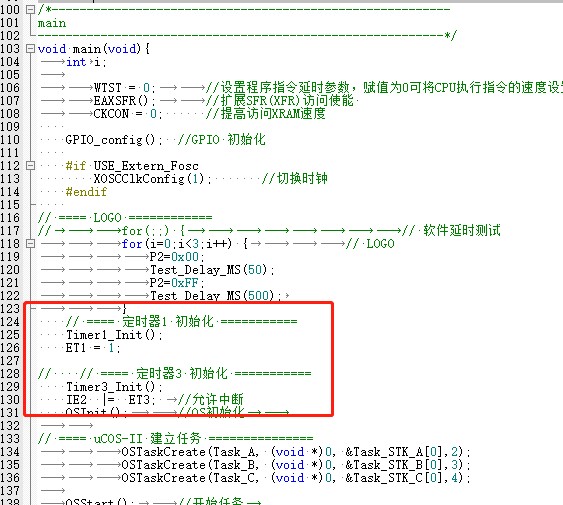Click the 'WTST = 0;' statement
This screenshot has width=563, height=505.
[x=125, y=88]
